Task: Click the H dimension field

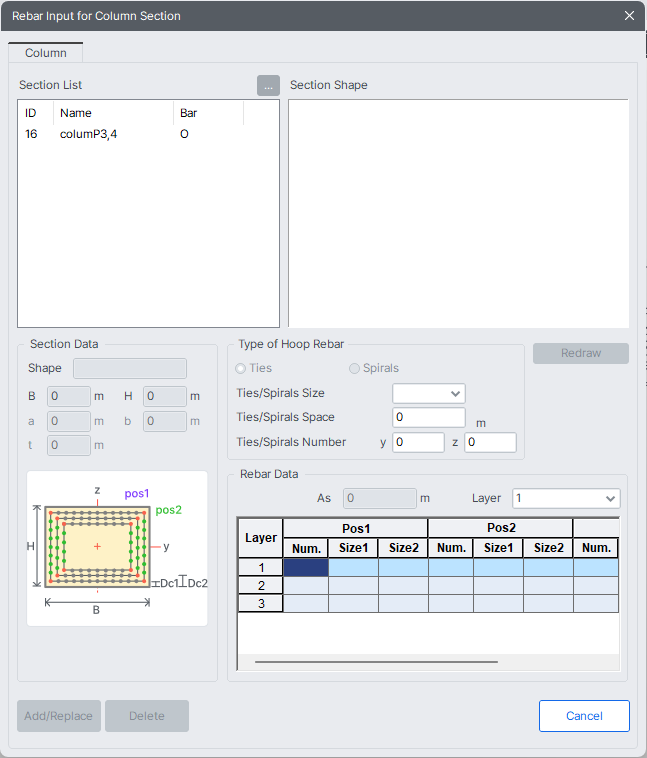Action: coord(165,396)
